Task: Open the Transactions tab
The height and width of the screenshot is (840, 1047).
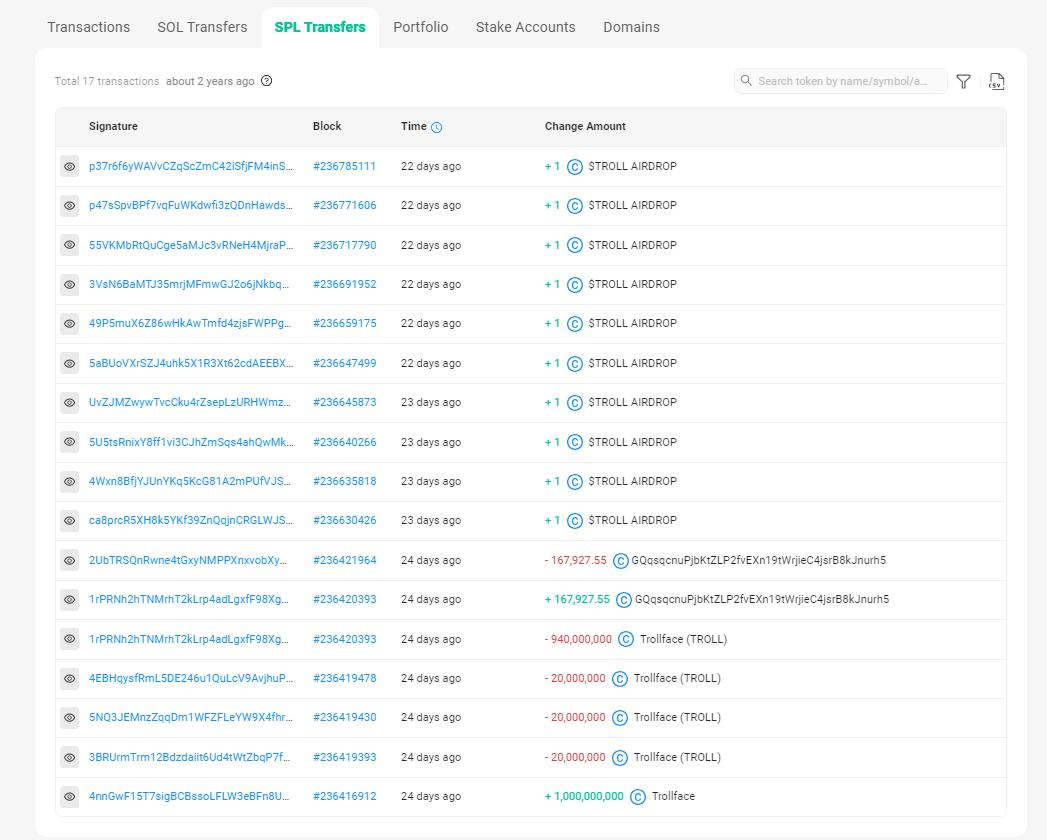Action: [x=89, y=27]
